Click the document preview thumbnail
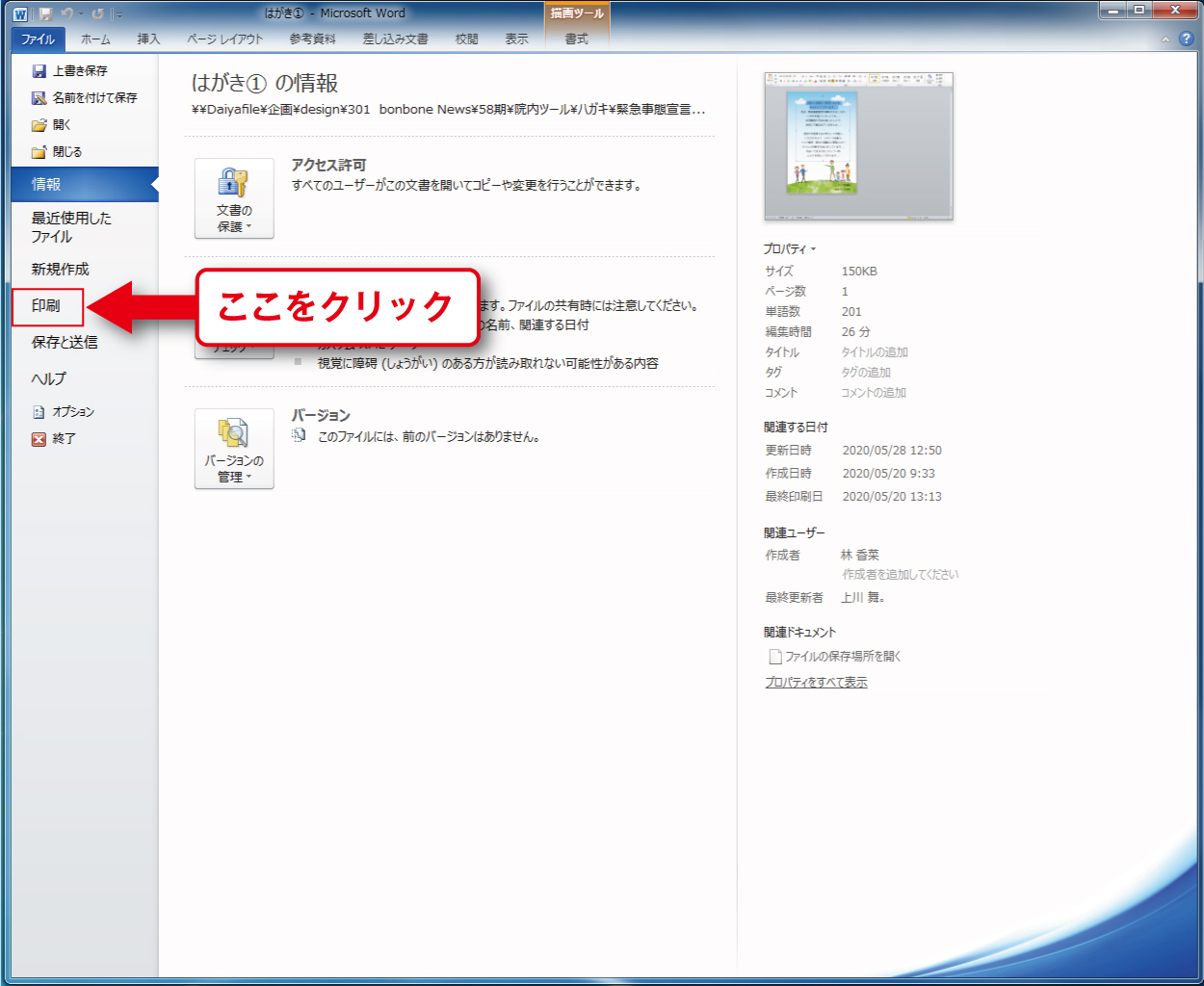Viewport: 1204px width, 986px height. click(x=858, y=146)
